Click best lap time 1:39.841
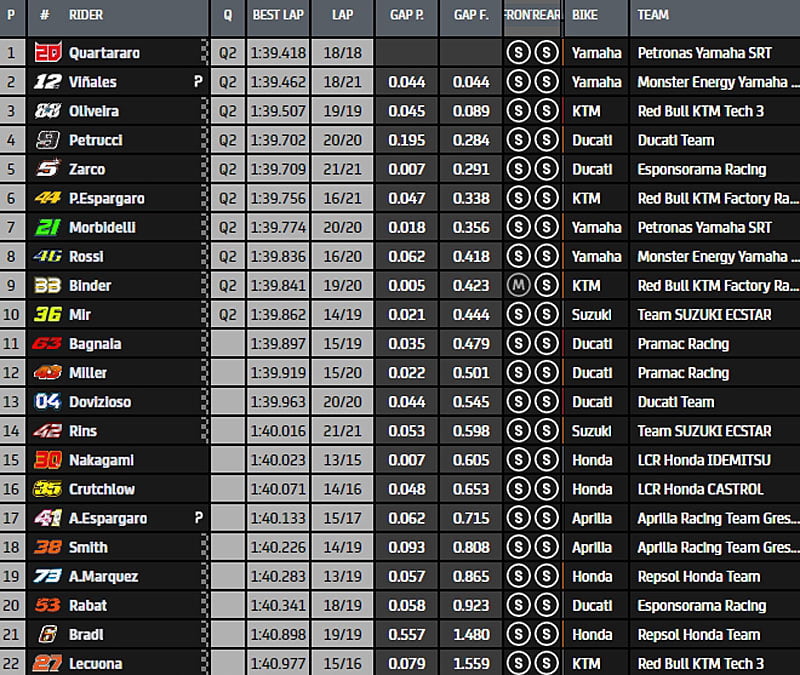This screenshot has height=675, width=800. pos(278,285)
